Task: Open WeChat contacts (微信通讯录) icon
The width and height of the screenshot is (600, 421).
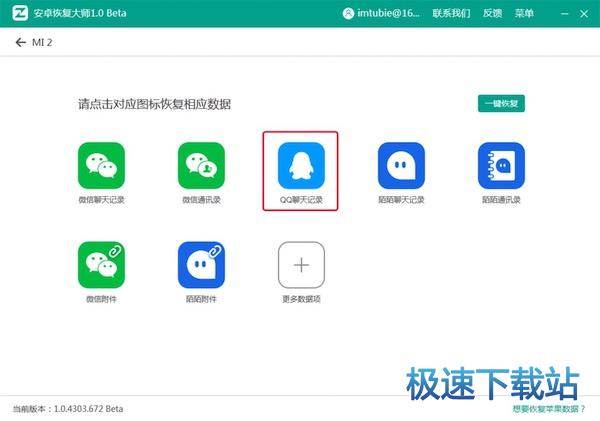Action: (201, 165)
